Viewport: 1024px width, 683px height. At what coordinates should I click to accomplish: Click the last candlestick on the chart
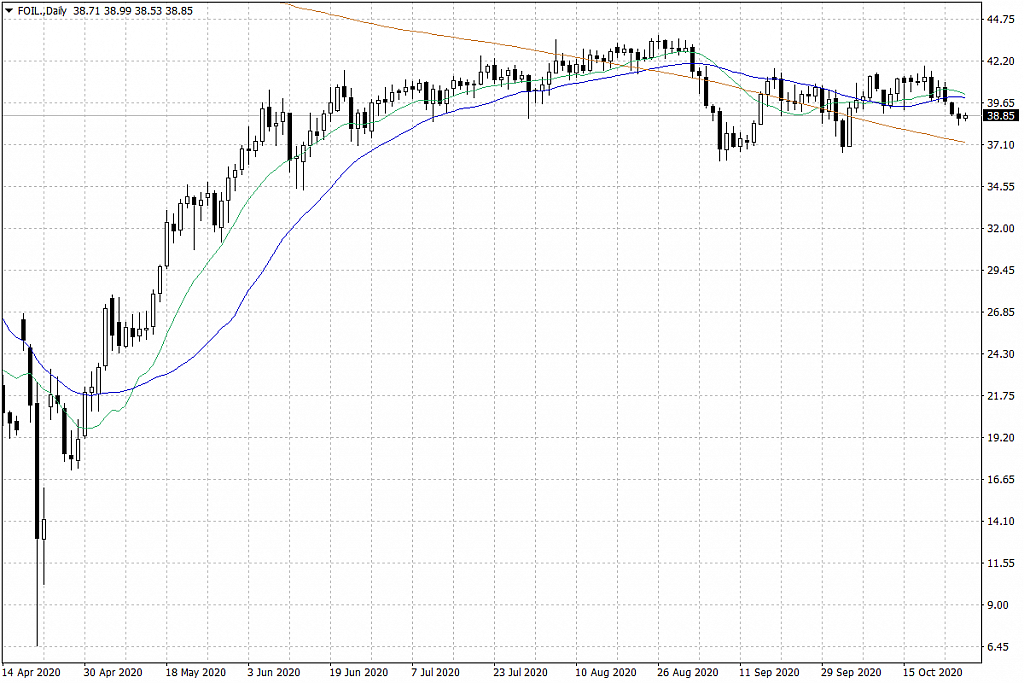tap(966, 116)
